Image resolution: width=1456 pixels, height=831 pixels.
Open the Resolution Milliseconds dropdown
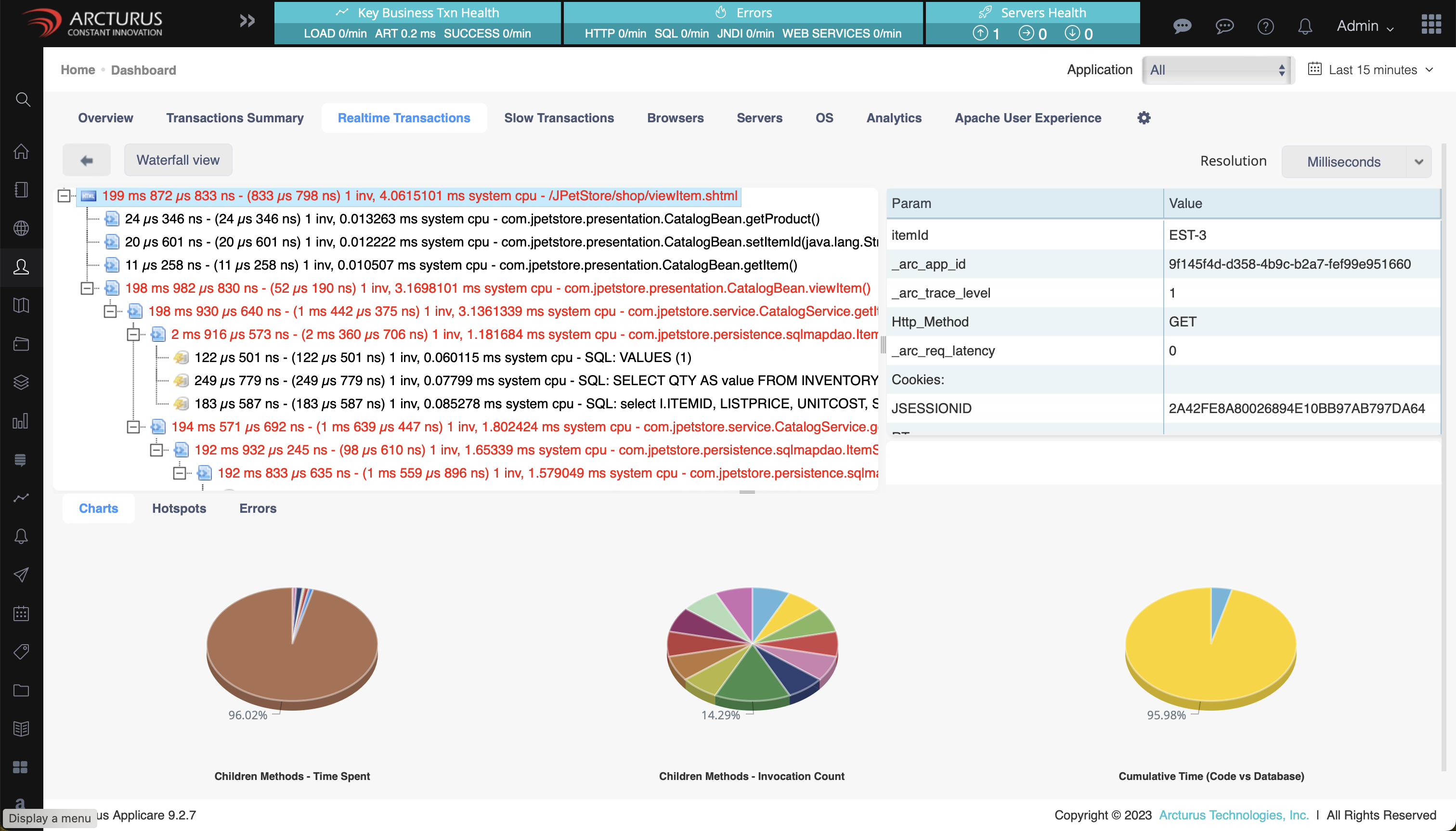(x=1355, y=161)
